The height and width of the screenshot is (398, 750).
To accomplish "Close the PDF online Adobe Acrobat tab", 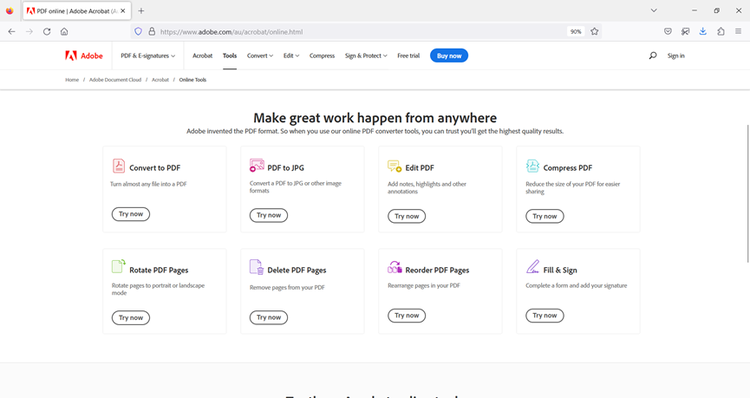I will 123,11.
